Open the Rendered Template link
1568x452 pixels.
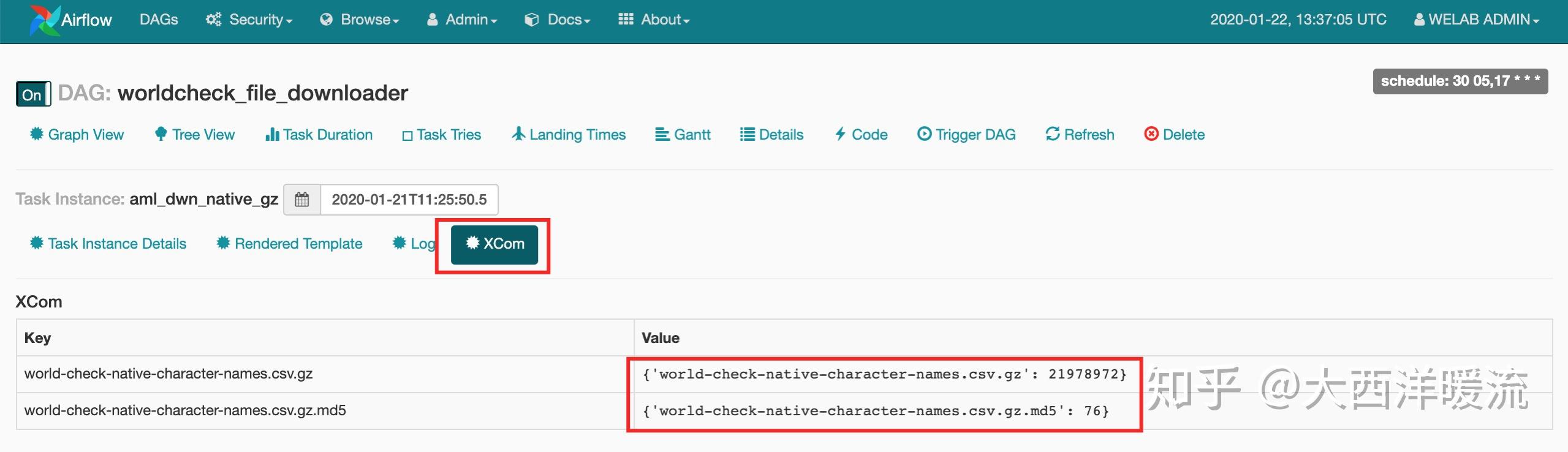click(290, 244)
